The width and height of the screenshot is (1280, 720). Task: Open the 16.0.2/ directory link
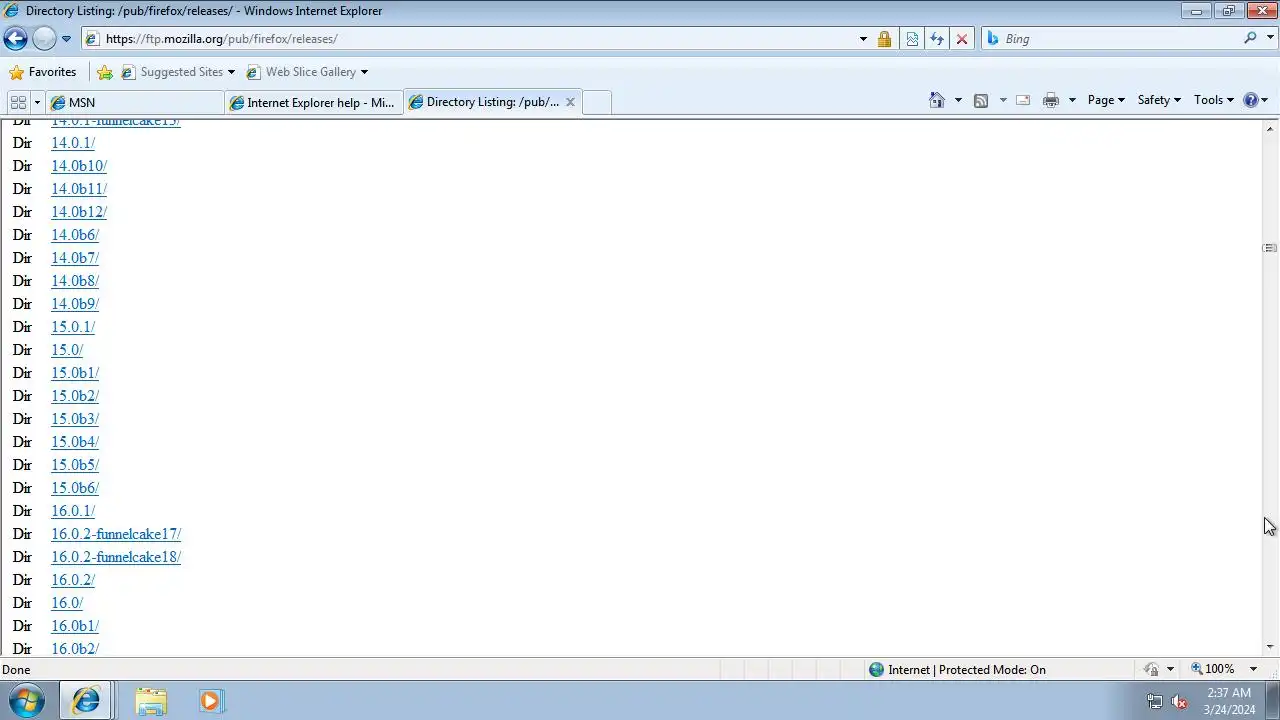73,580
